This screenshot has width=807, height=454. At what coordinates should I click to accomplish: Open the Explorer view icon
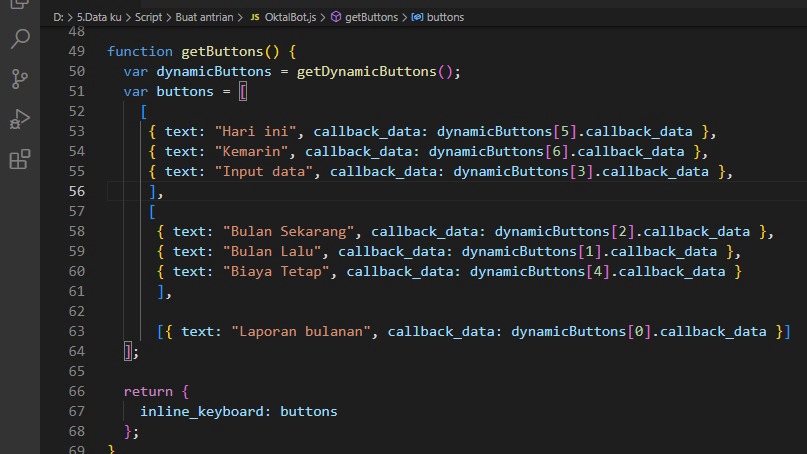(x=20, y=4)
